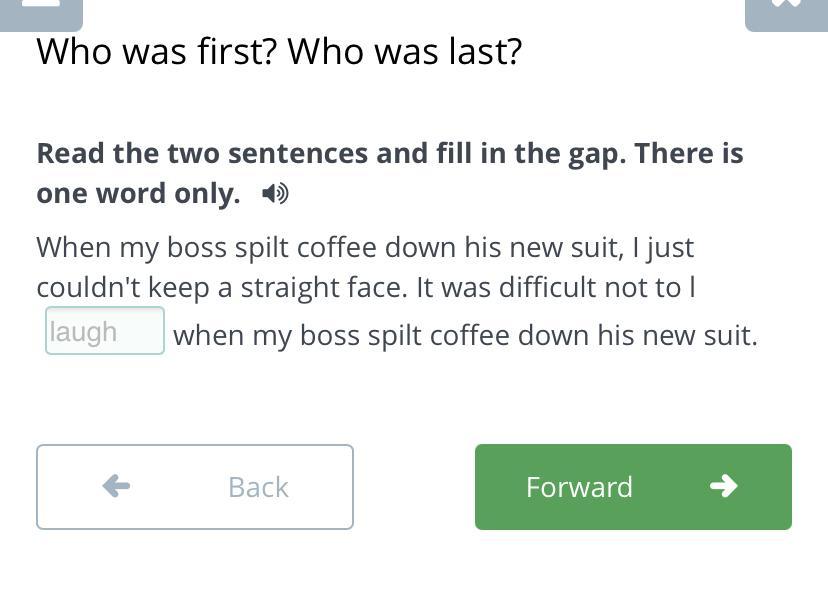Click text 'when my boss spilt coffee' after gap
This screenshot has height=614, width=828.
pos(327,335)
